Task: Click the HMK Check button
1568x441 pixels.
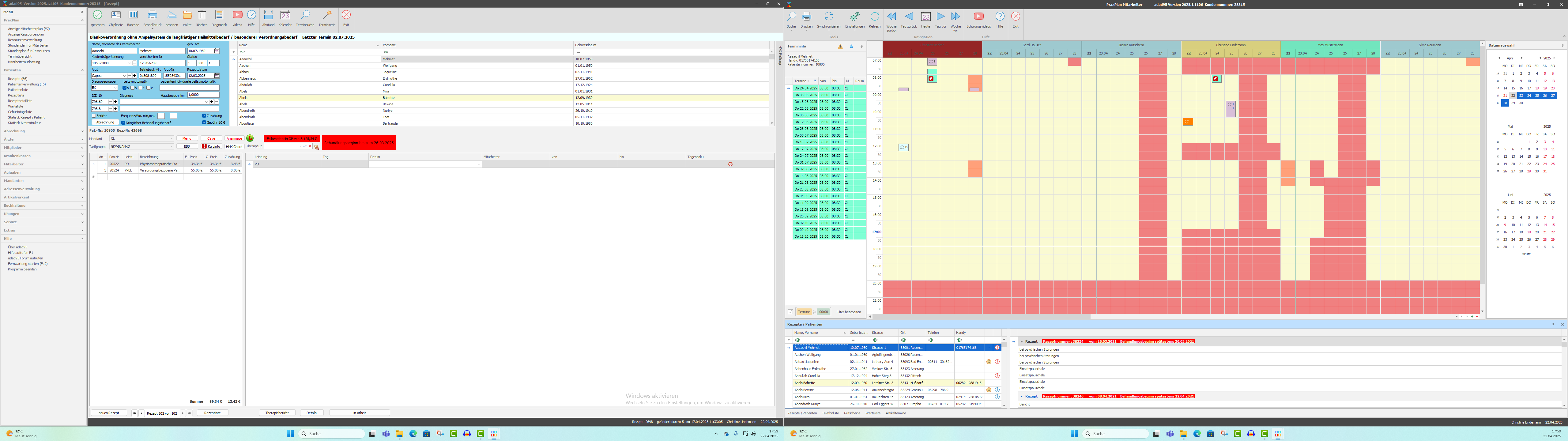Action: pos(234,146)
